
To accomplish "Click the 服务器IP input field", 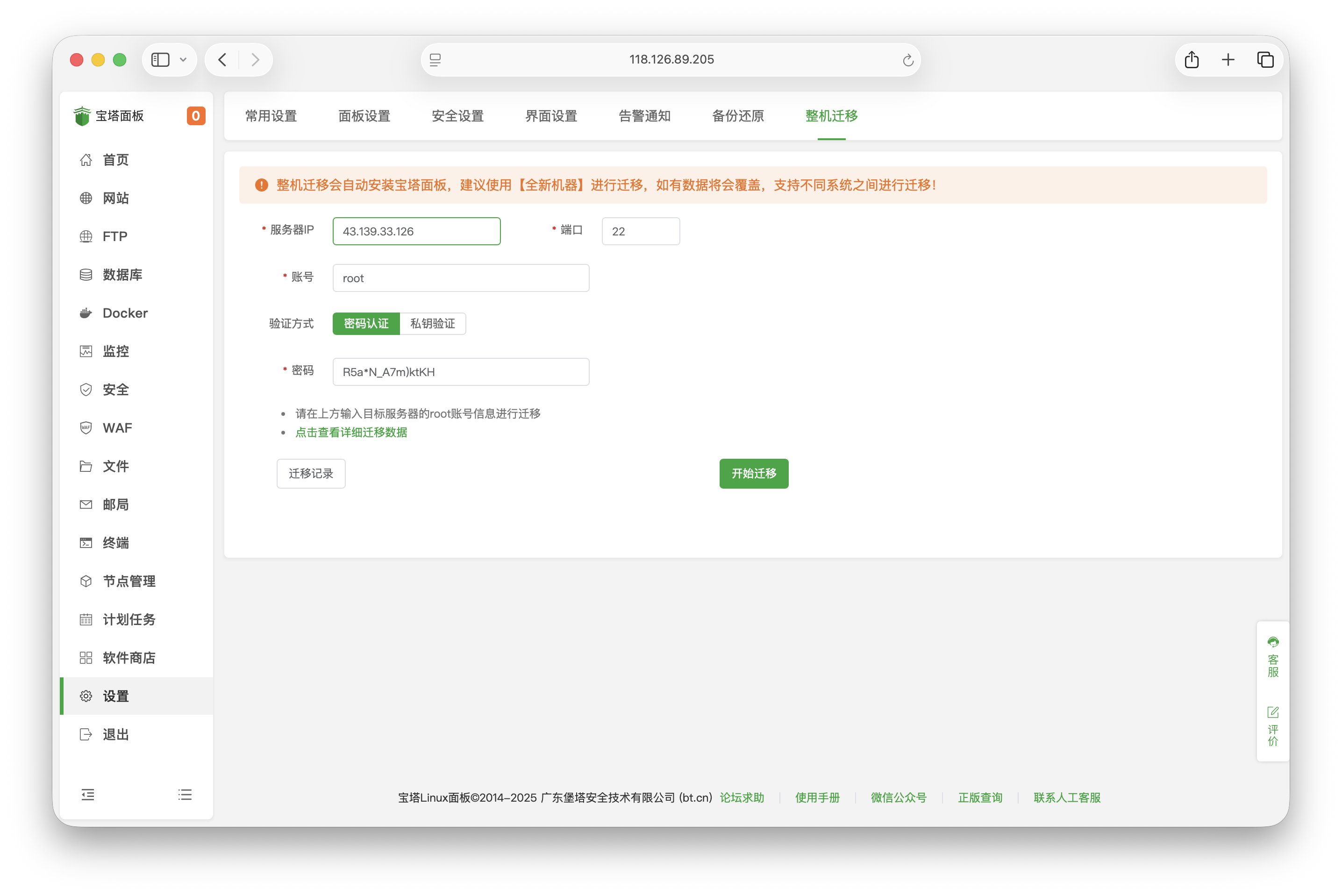I will click(416, 231).
